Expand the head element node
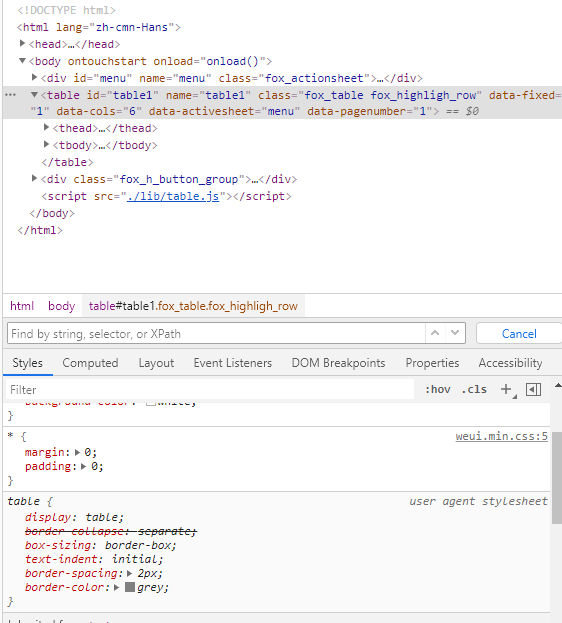562x623 pixels. 23,43
